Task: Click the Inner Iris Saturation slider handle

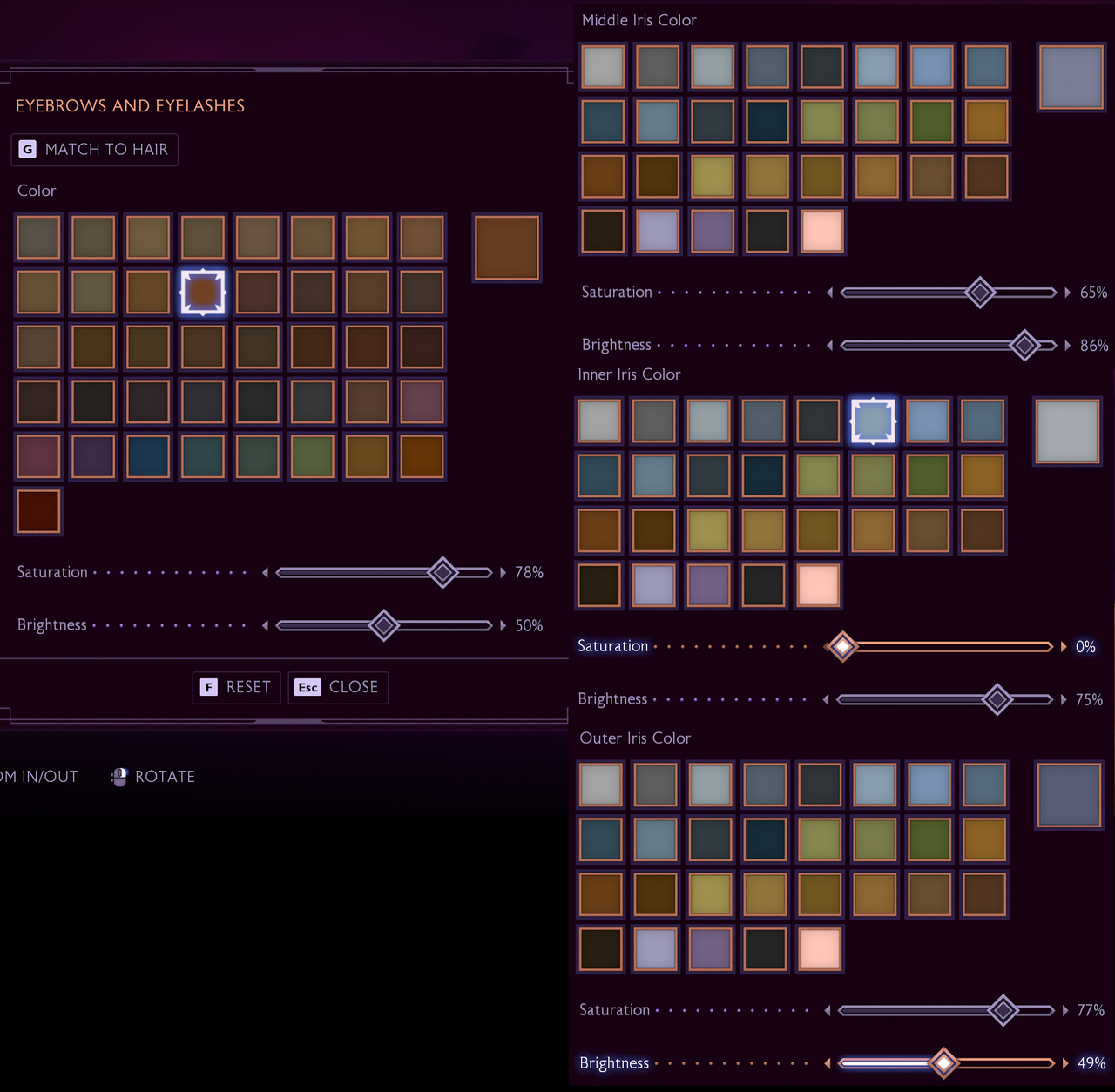Action: pos(842,646)
